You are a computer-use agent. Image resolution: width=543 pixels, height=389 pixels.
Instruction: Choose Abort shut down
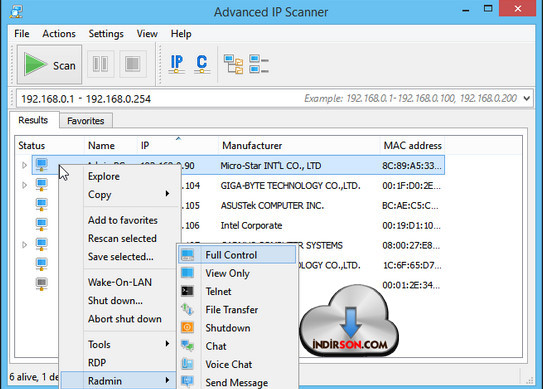point(125,319)
